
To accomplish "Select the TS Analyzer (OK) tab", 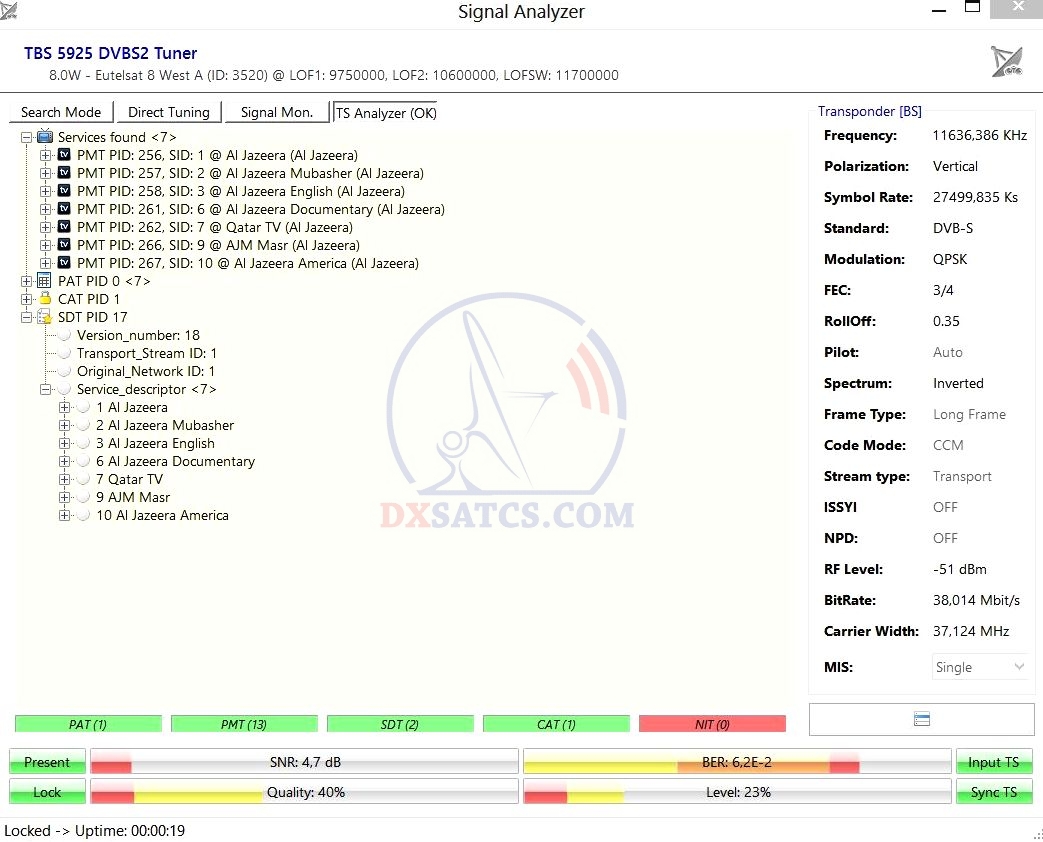I will 386,112.
